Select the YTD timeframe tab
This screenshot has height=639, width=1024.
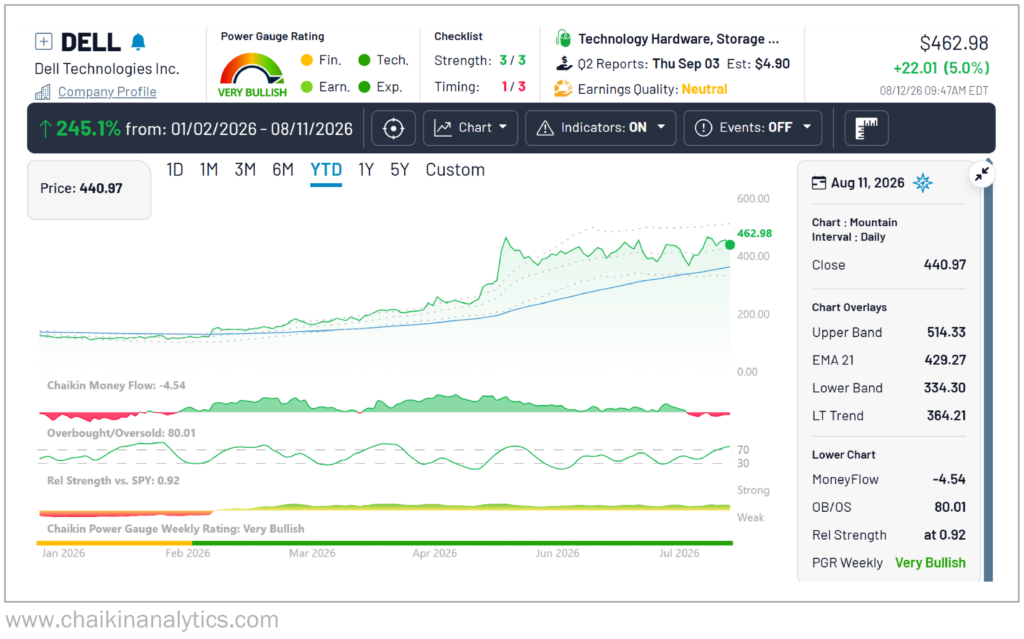click(326, 170)
